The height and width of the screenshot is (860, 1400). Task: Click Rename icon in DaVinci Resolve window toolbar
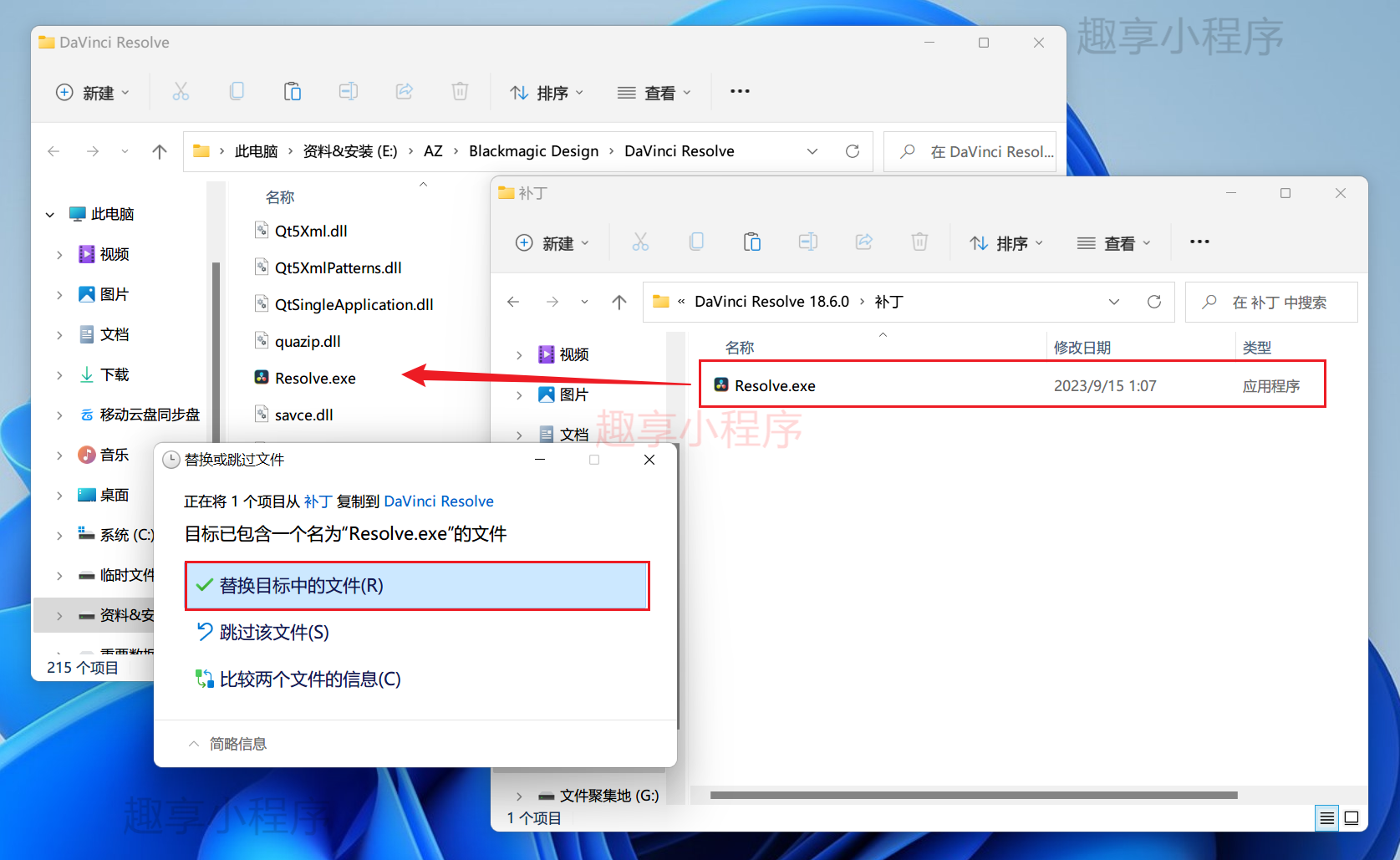pyautogui.click(x=349, y=92)
